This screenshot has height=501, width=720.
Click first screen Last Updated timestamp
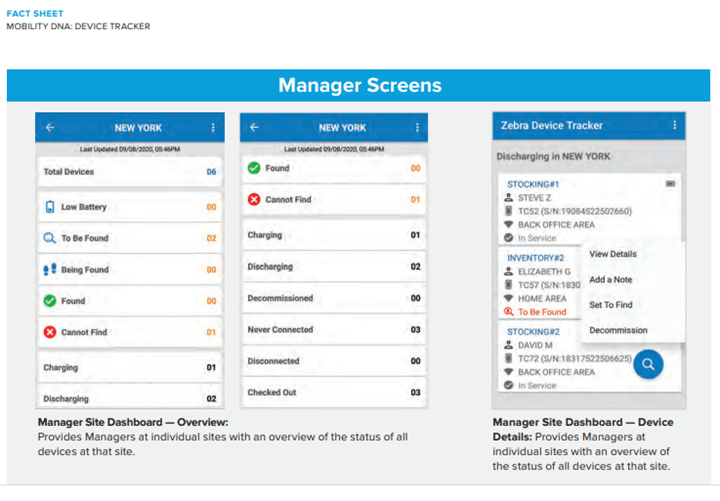[129, 149]
